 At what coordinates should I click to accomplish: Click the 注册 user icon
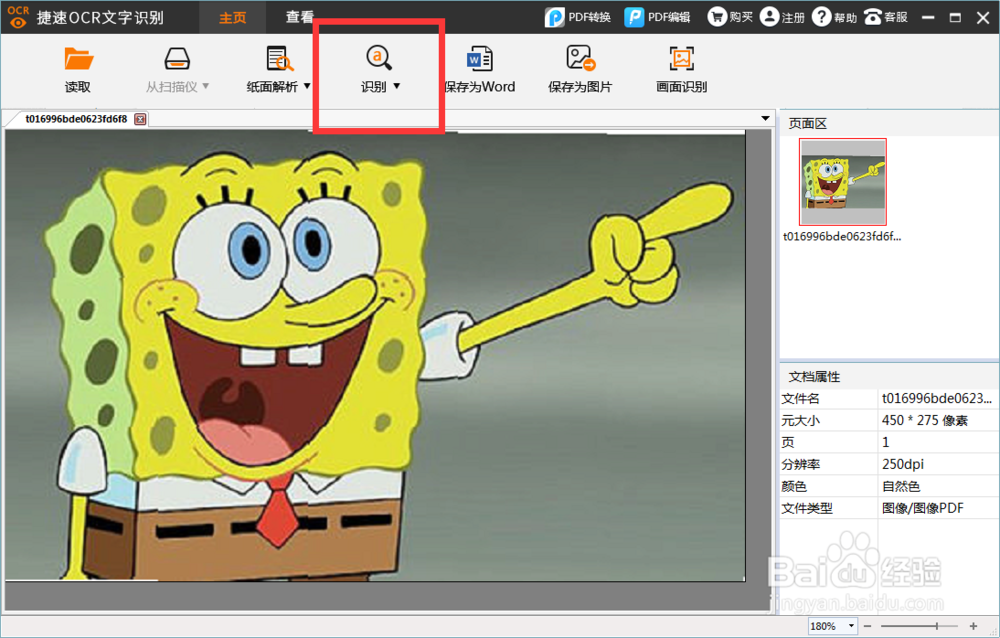click(770, 17)
